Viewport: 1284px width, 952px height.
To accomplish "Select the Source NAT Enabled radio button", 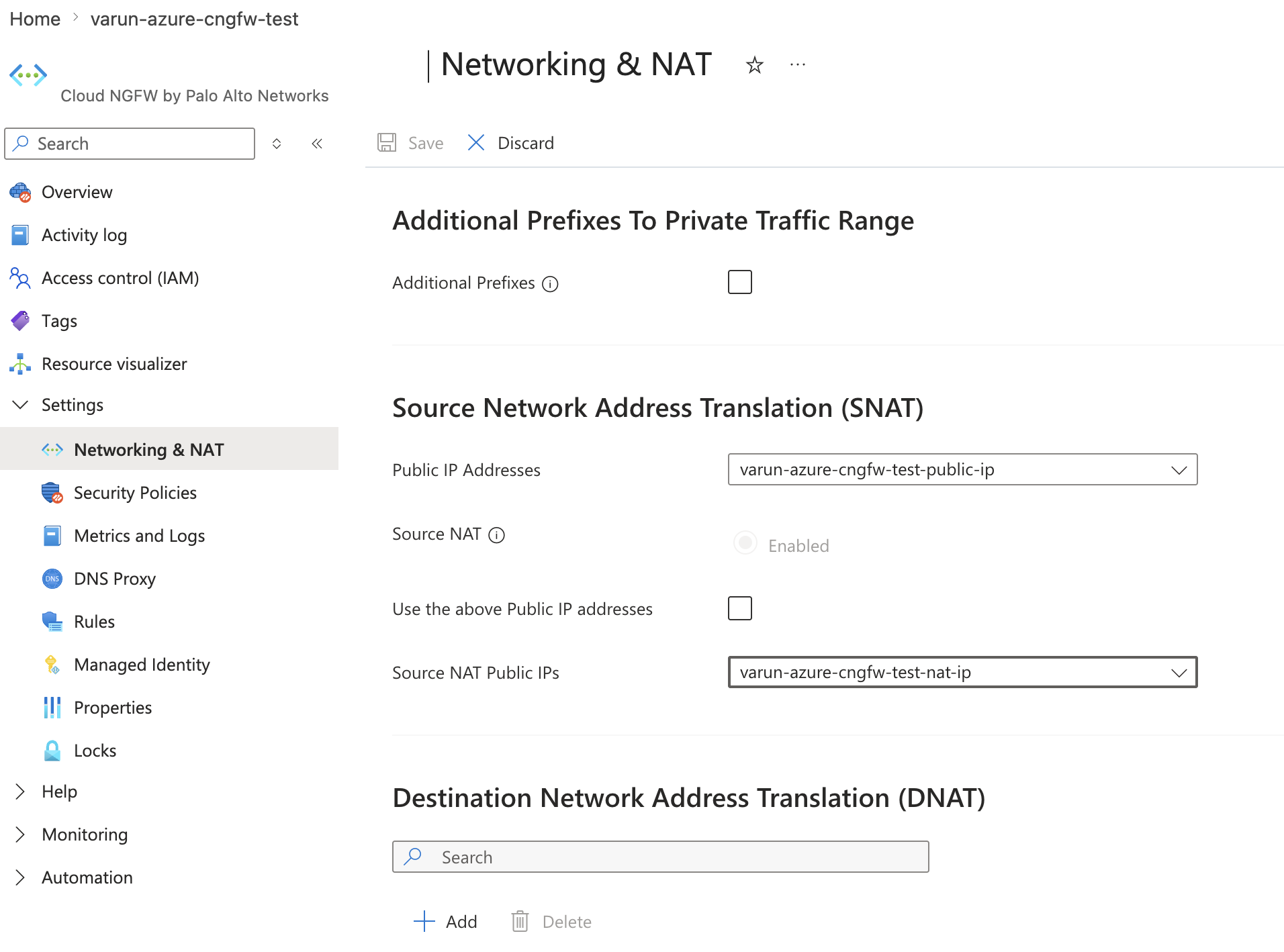I will coord(745,542).
